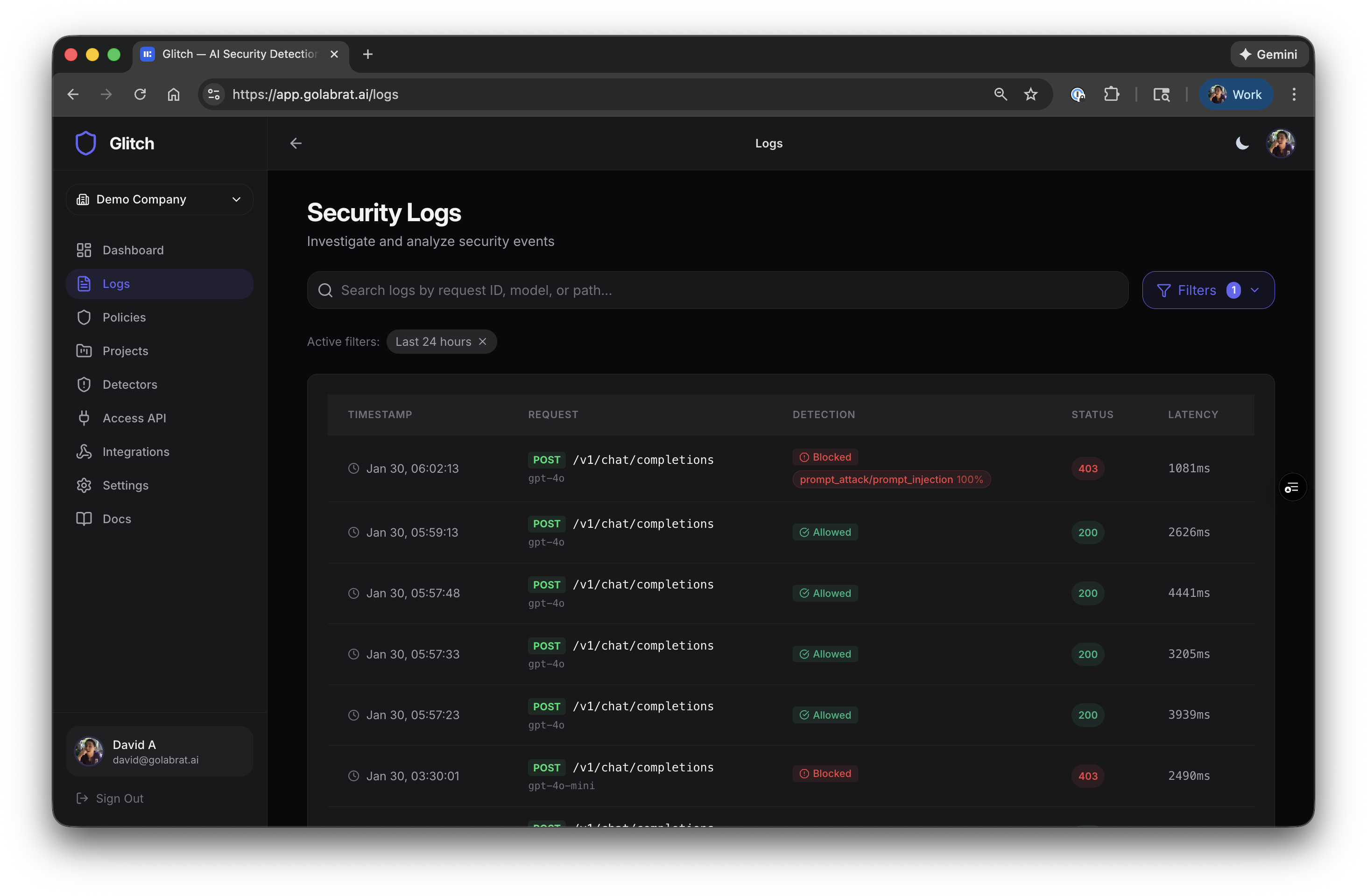The height and width of the screenshot is (896, 1367).
Task: Click the back arrow beside Logs
Action: point(295,143)
